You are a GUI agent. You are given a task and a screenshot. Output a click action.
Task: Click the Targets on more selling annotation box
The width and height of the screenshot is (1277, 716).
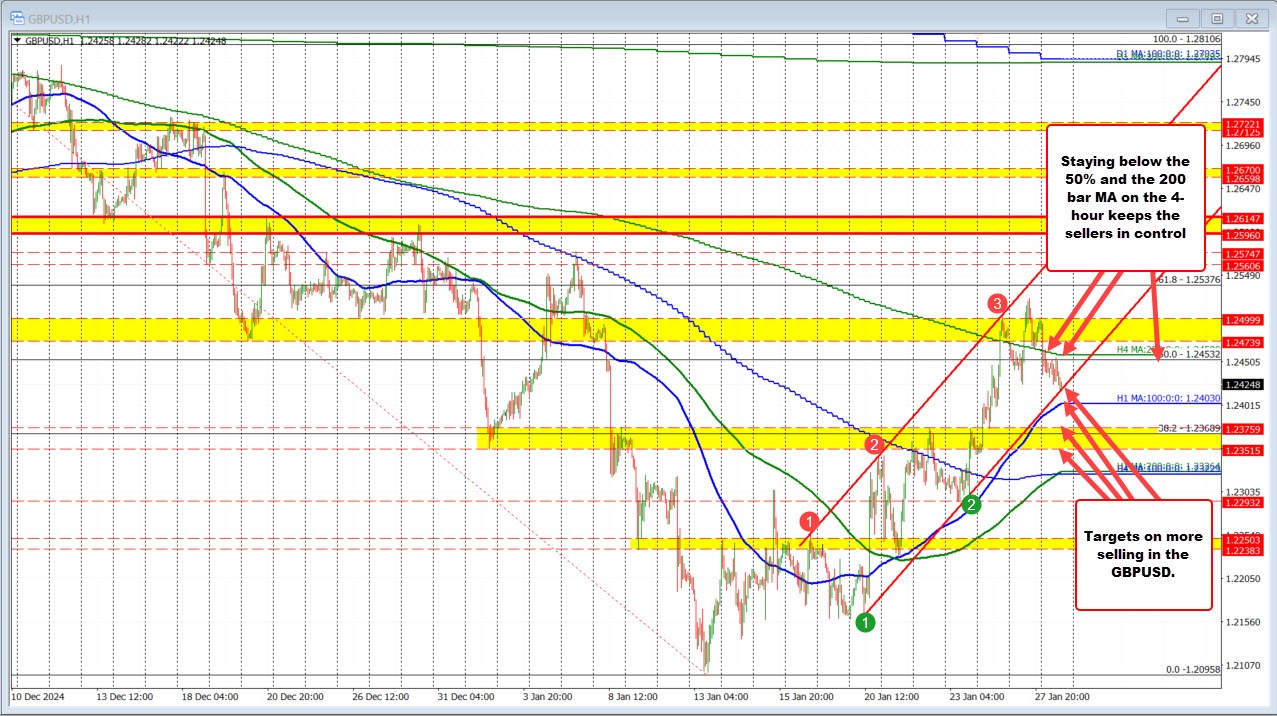[1142, 552]
